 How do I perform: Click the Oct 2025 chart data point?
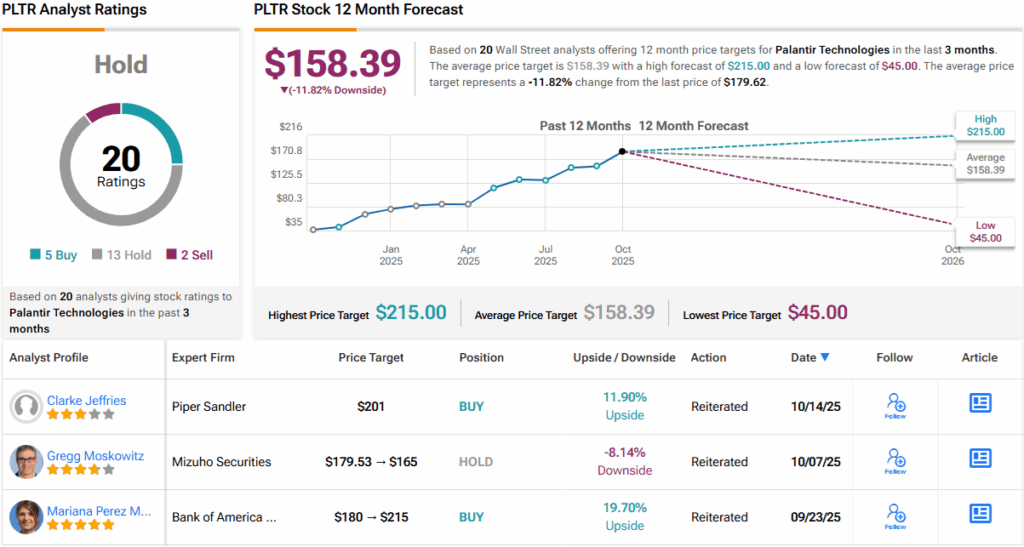[x=622, y=151]
